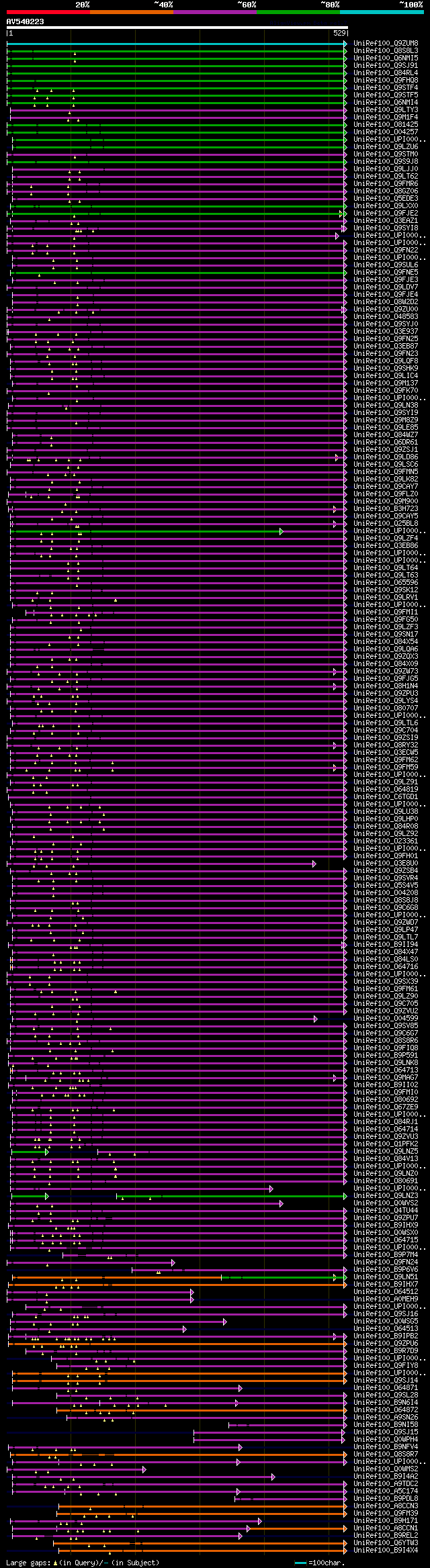430x1568 pixels.
Task: Click the UniRef100_B9II94 label
Action: pyautogui.click(x=386, y=945)
